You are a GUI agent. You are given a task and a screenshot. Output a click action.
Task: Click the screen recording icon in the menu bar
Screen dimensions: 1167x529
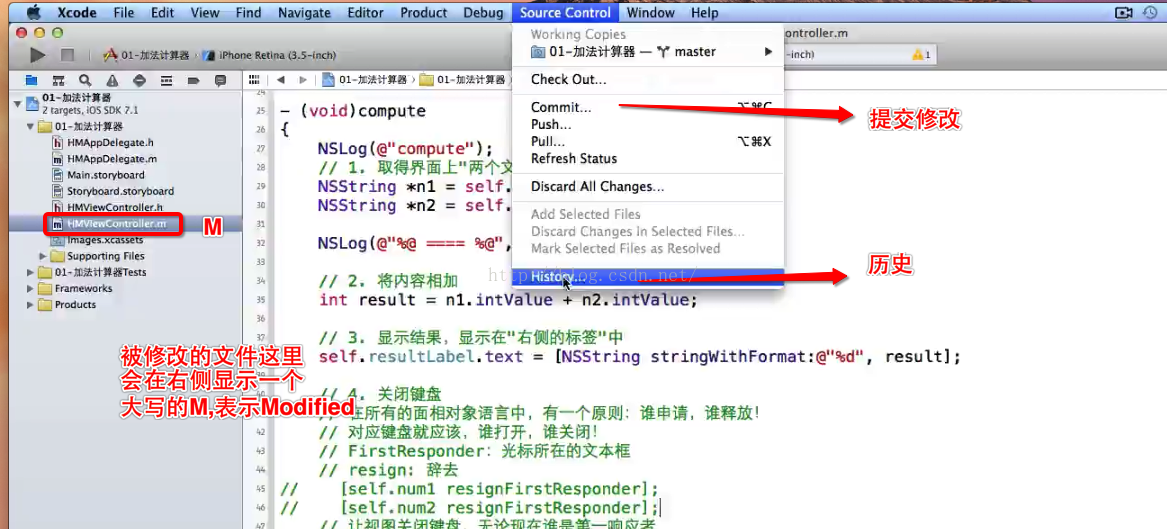(1122, 13)
